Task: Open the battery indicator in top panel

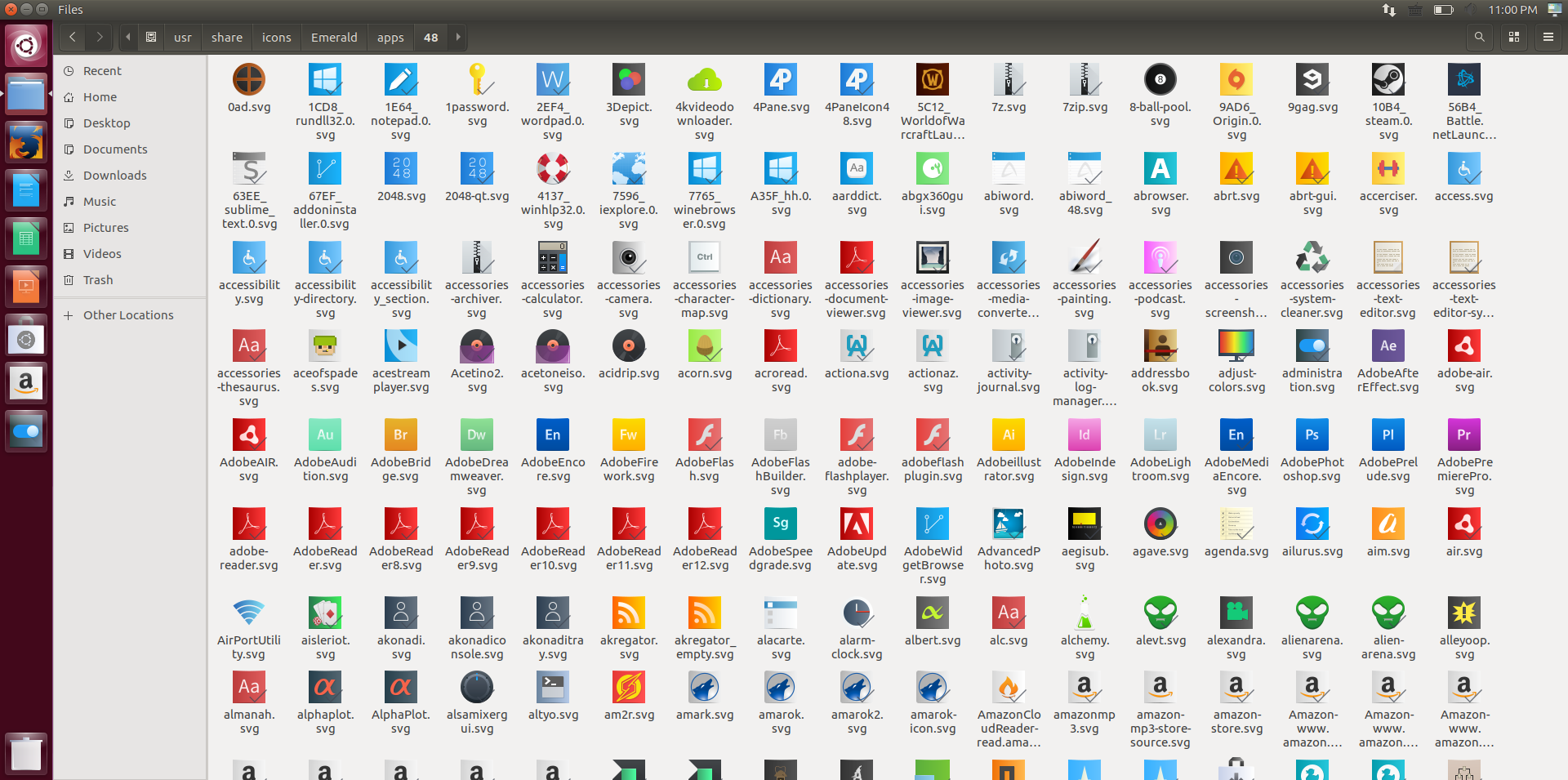Action: [1443, 10]
